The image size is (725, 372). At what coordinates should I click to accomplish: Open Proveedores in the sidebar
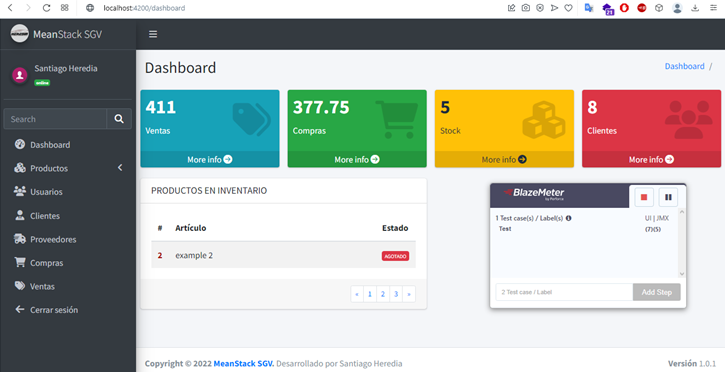[x=68, y=239]
